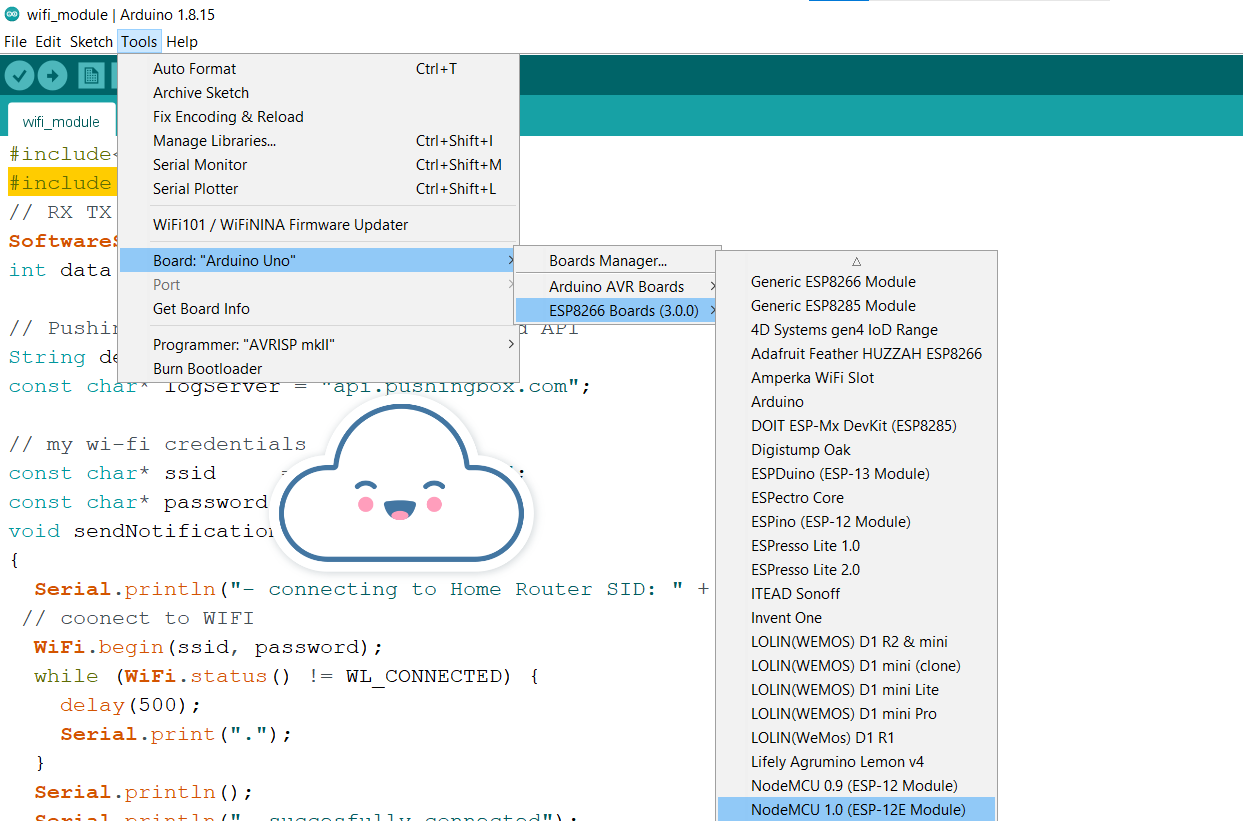Choose LOLIN(WeMos) D1 R1 board
The image size is (1243, 821).
click(857, 738)
